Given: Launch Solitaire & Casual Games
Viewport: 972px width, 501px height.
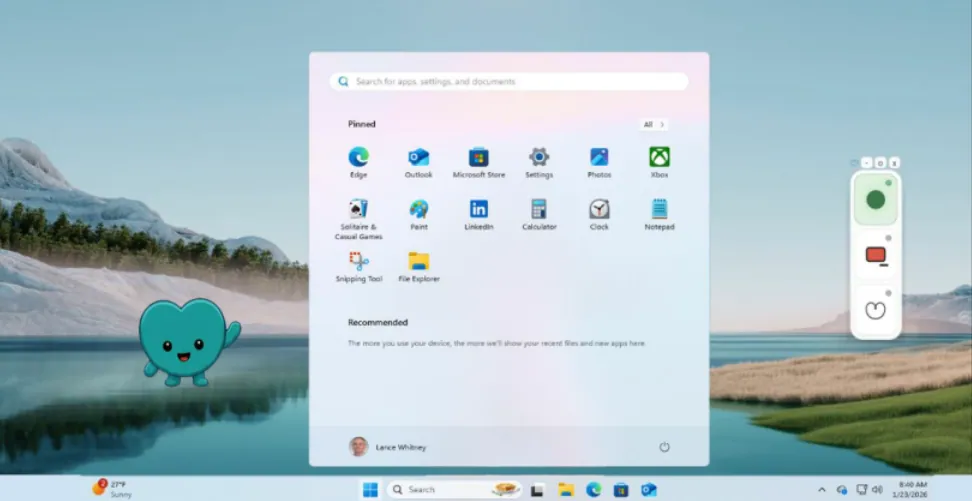Looking at the screenshot, I should click(x=358, y=219).
